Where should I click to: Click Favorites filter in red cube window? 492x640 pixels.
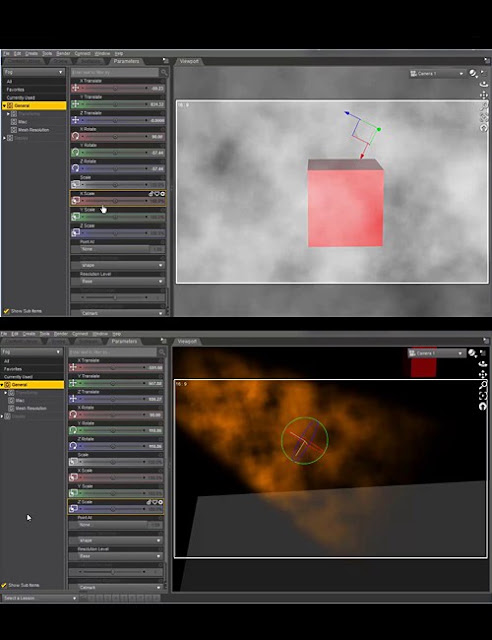16,89
